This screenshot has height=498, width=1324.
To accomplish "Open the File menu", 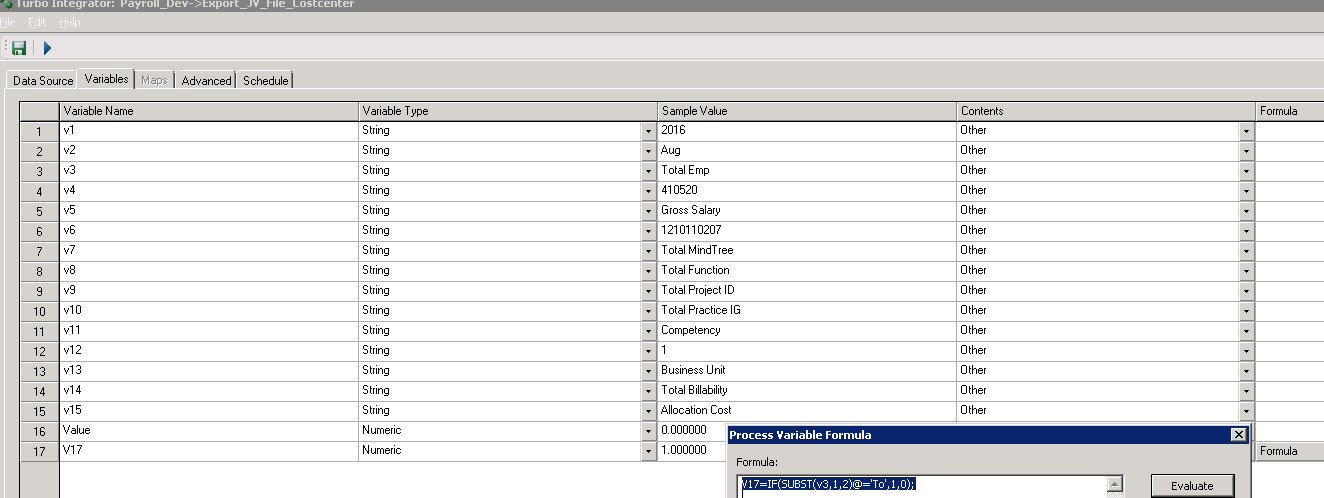I will [8, 22].
